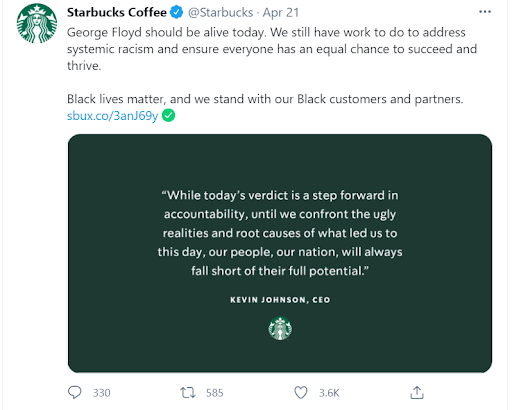Image resolution: width=512 pixels, height=410 pixels.
Task: Open the share tweet icon
Action: pyautogui.click(x=417, y=392)
